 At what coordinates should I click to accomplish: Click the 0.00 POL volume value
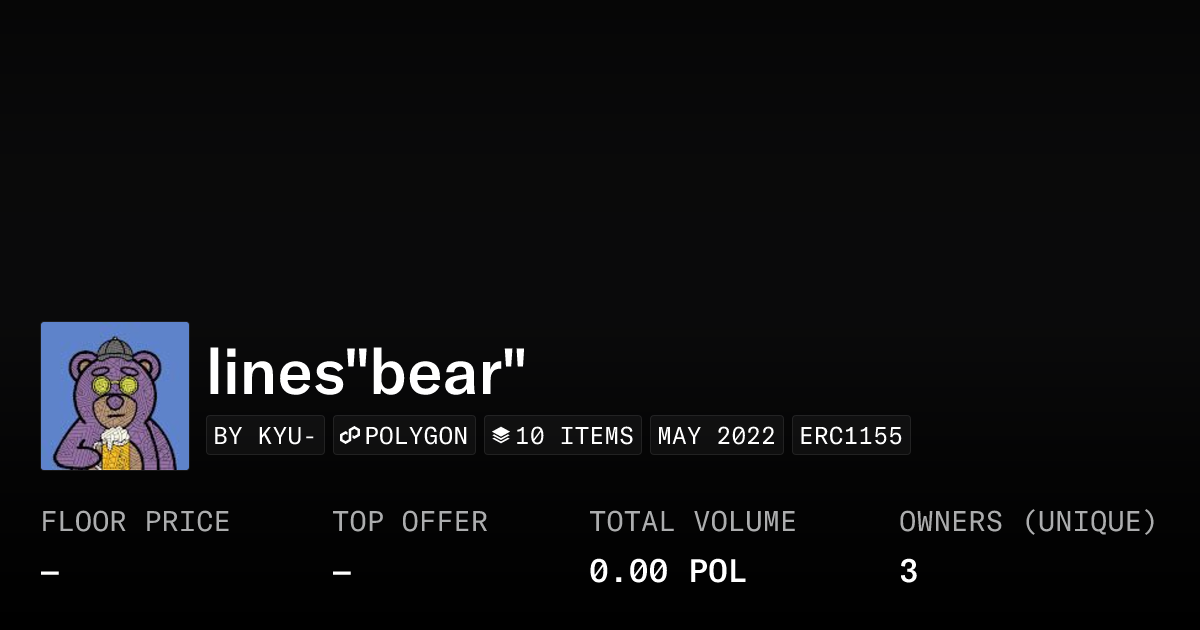pyautogui.click(x=667, y=573)
